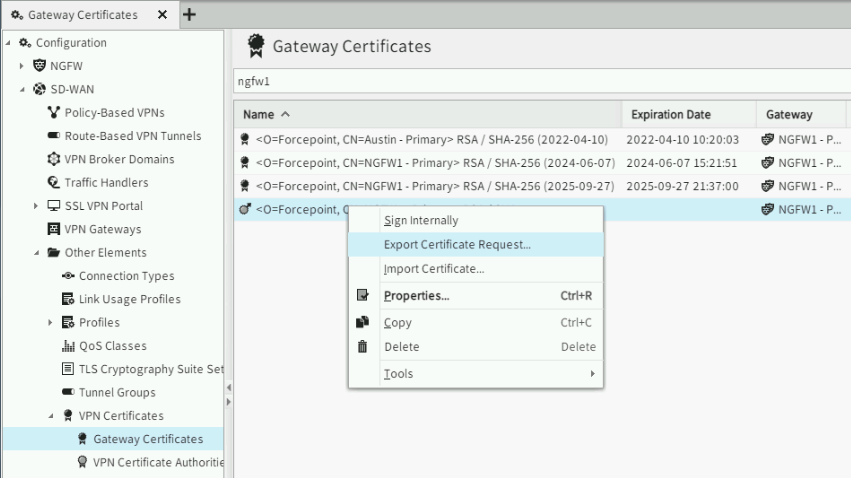Expand the NGFW tree node
The image size is (851, 478).
[23, 66]
